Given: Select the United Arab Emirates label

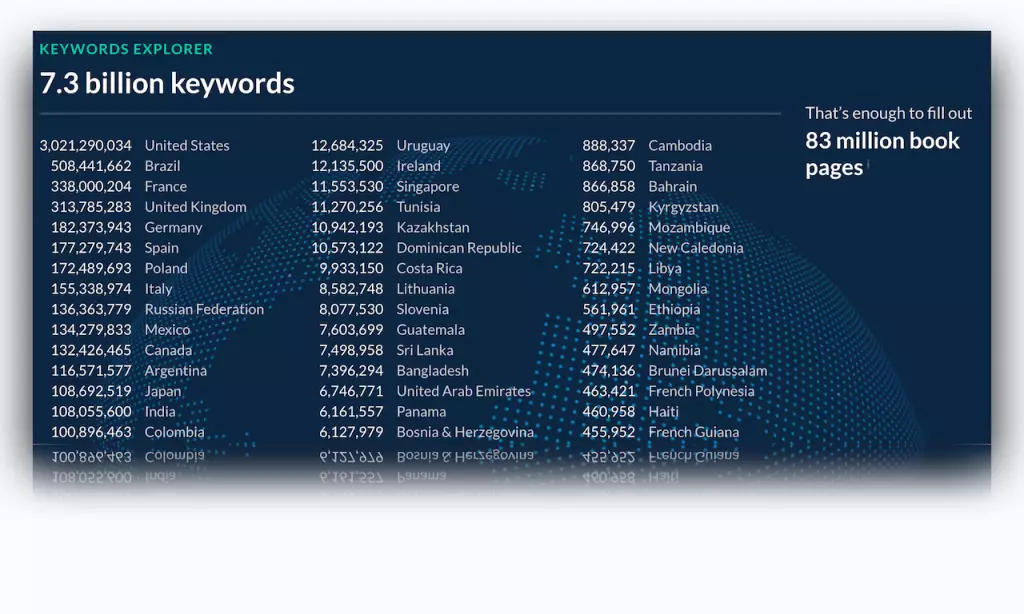Looking at the screenshot, I should point(463,391).
